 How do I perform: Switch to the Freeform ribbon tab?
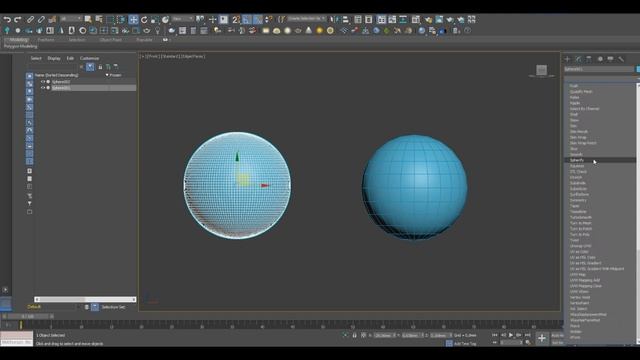pyautogui.click(x=46, y=40)
